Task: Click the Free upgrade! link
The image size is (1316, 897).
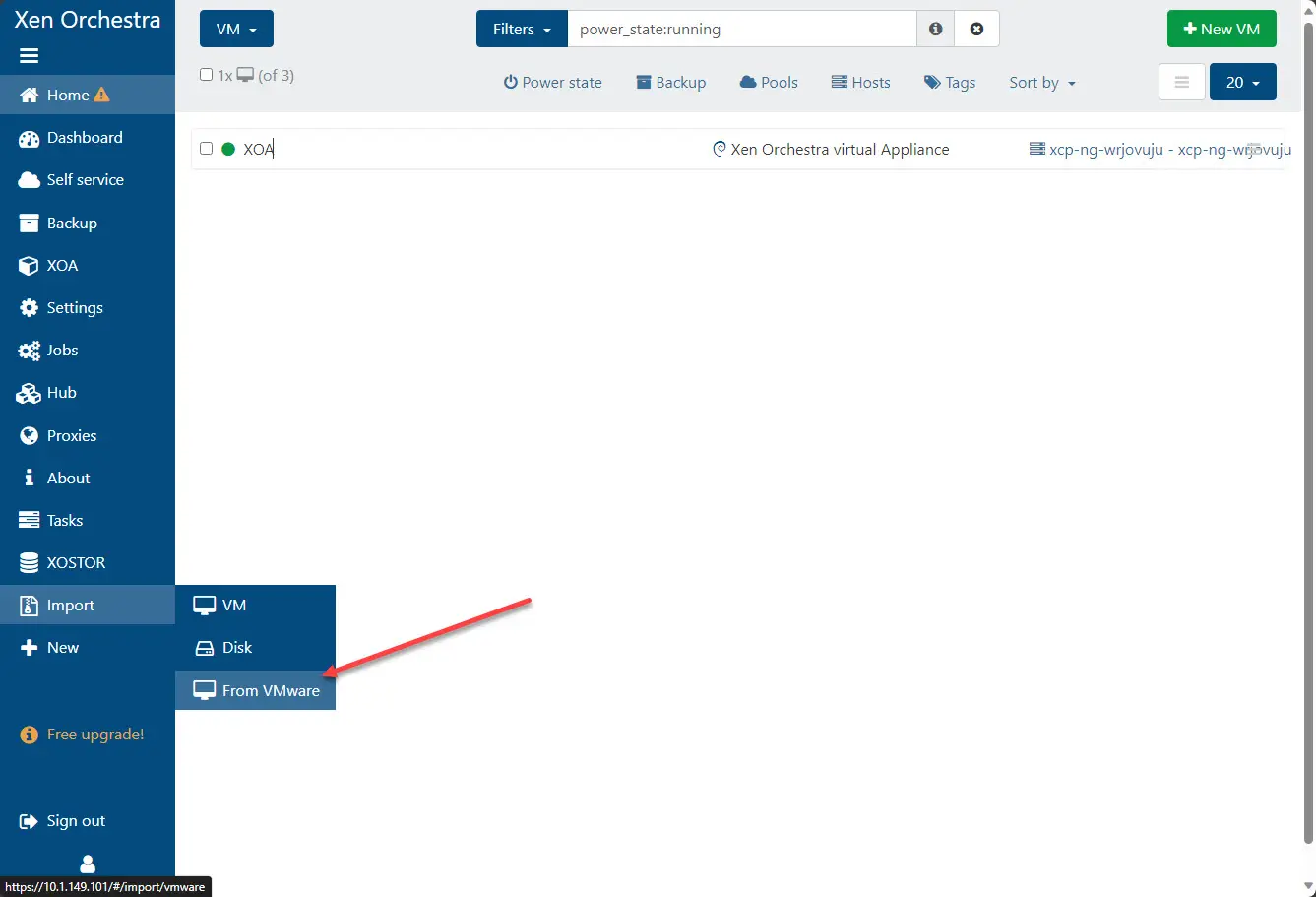Action: (83, 735)
